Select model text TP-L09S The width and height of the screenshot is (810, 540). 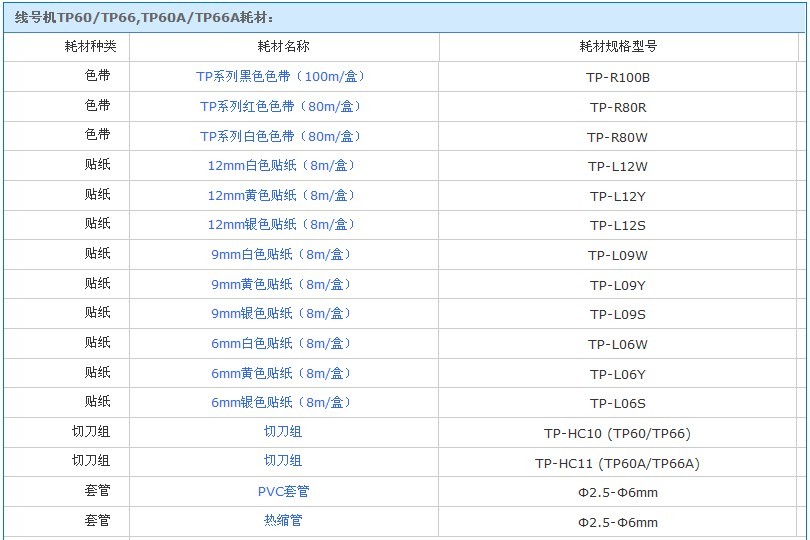(x=618, y=315)
